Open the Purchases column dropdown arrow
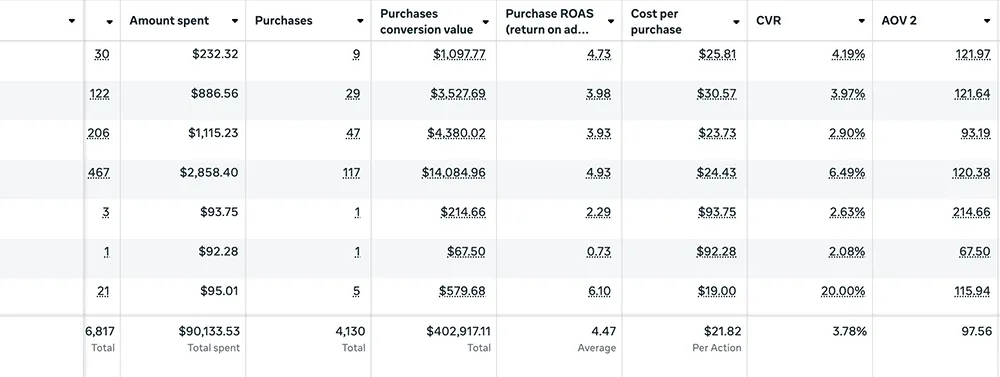1000x377 pixels. 360,21
